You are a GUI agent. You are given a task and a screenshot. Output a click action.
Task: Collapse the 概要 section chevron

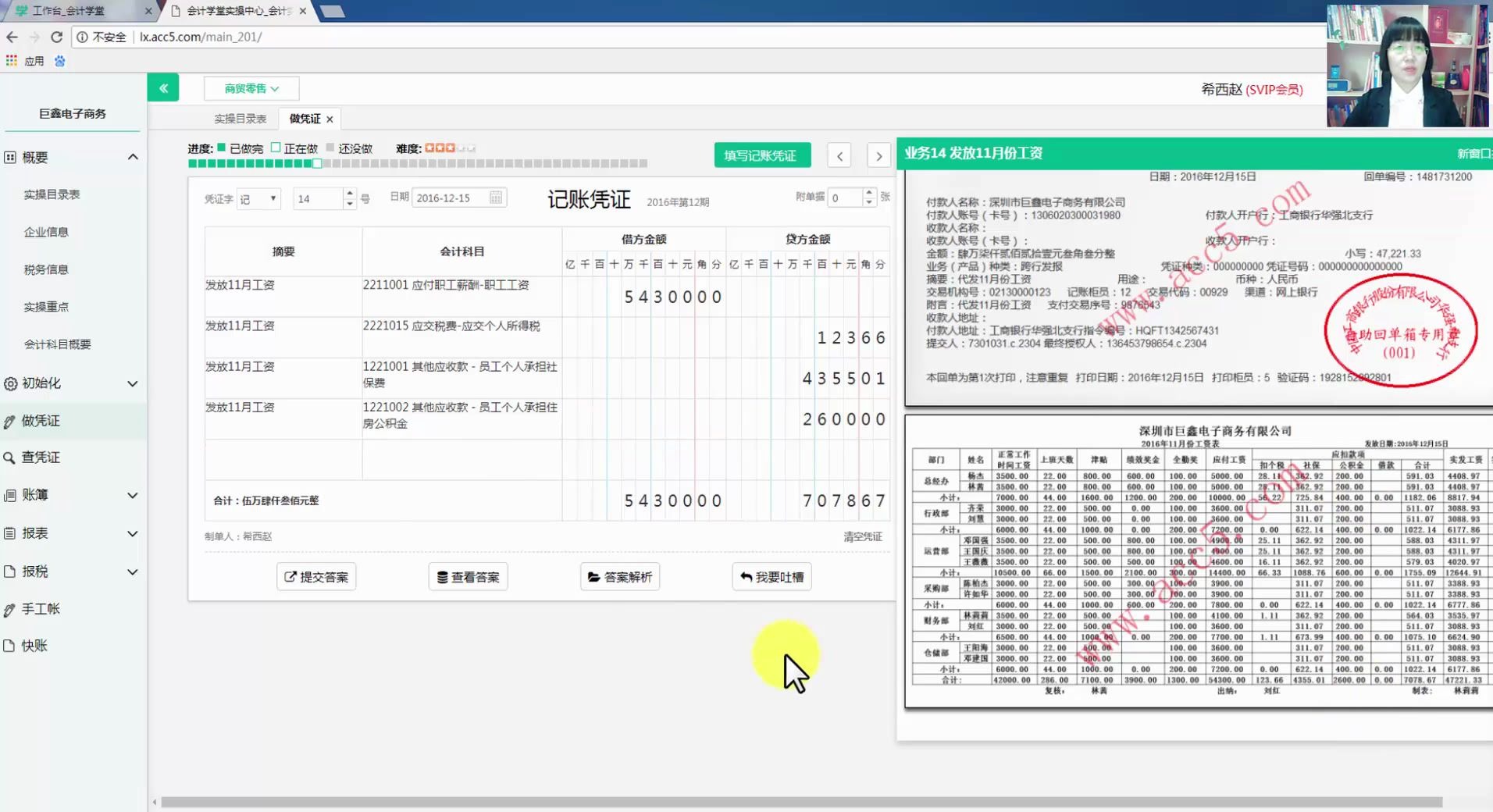point(134,156)
